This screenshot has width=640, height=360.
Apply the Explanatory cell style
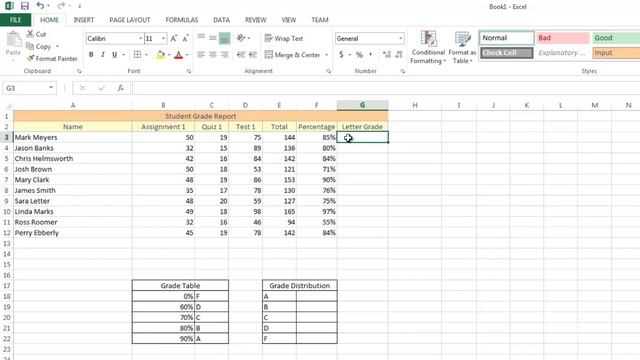[x=563, y=53]
